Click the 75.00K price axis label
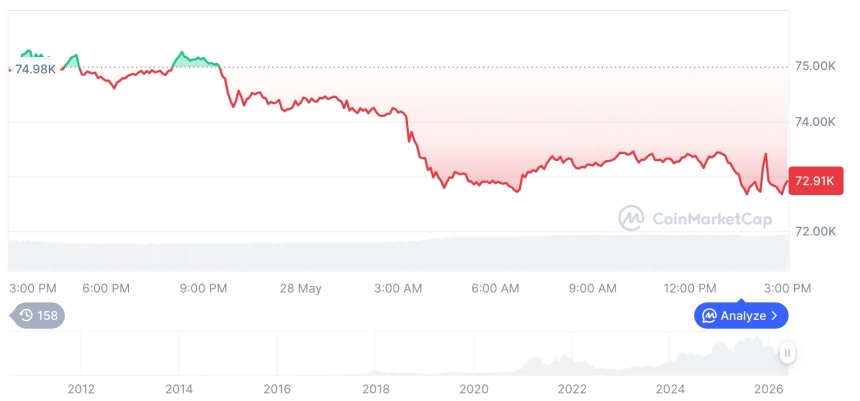 point(815,66)
